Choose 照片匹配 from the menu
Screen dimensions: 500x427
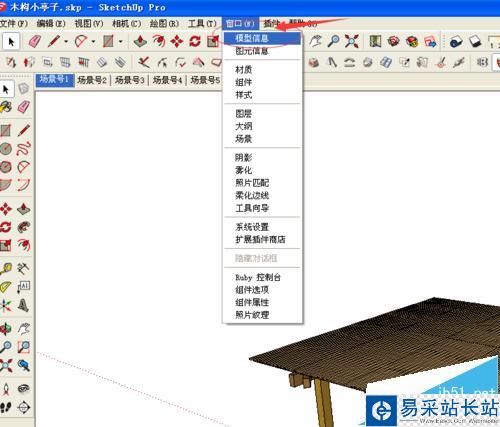262,183
